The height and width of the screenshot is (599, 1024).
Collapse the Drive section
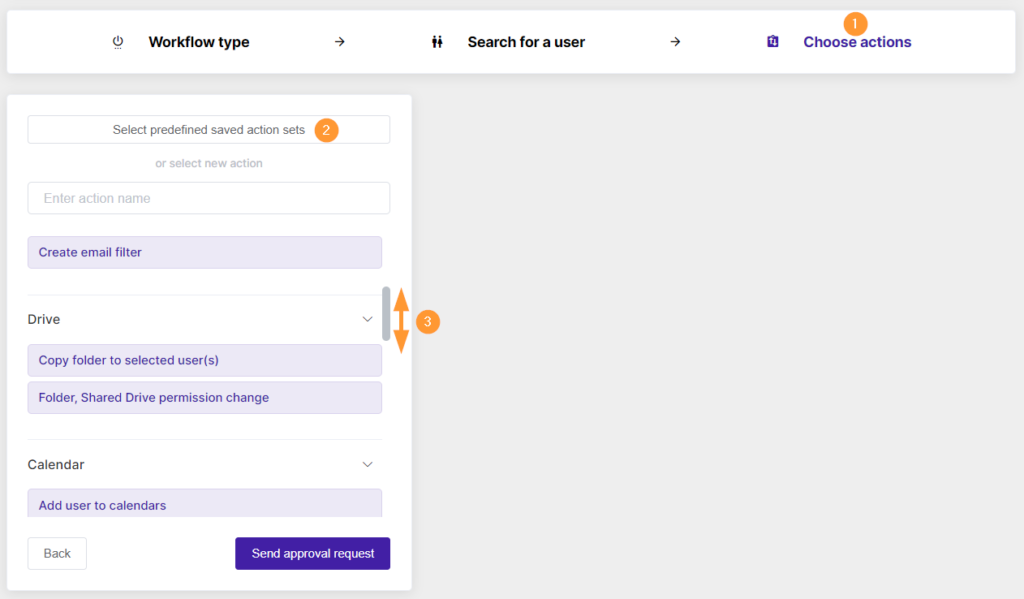367,319
